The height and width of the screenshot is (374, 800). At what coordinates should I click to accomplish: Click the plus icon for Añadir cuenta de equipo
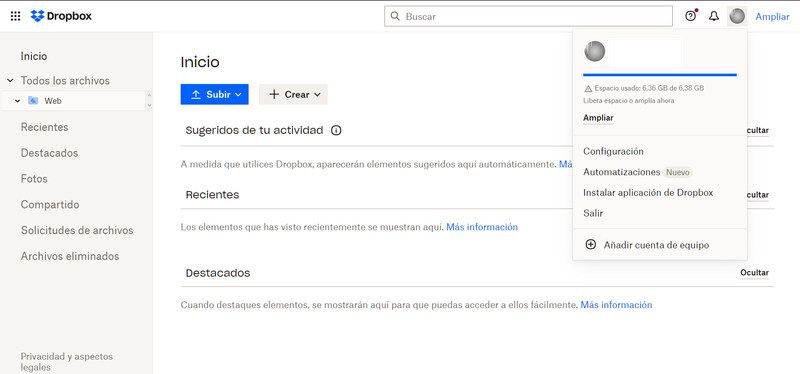coord(590,244)
